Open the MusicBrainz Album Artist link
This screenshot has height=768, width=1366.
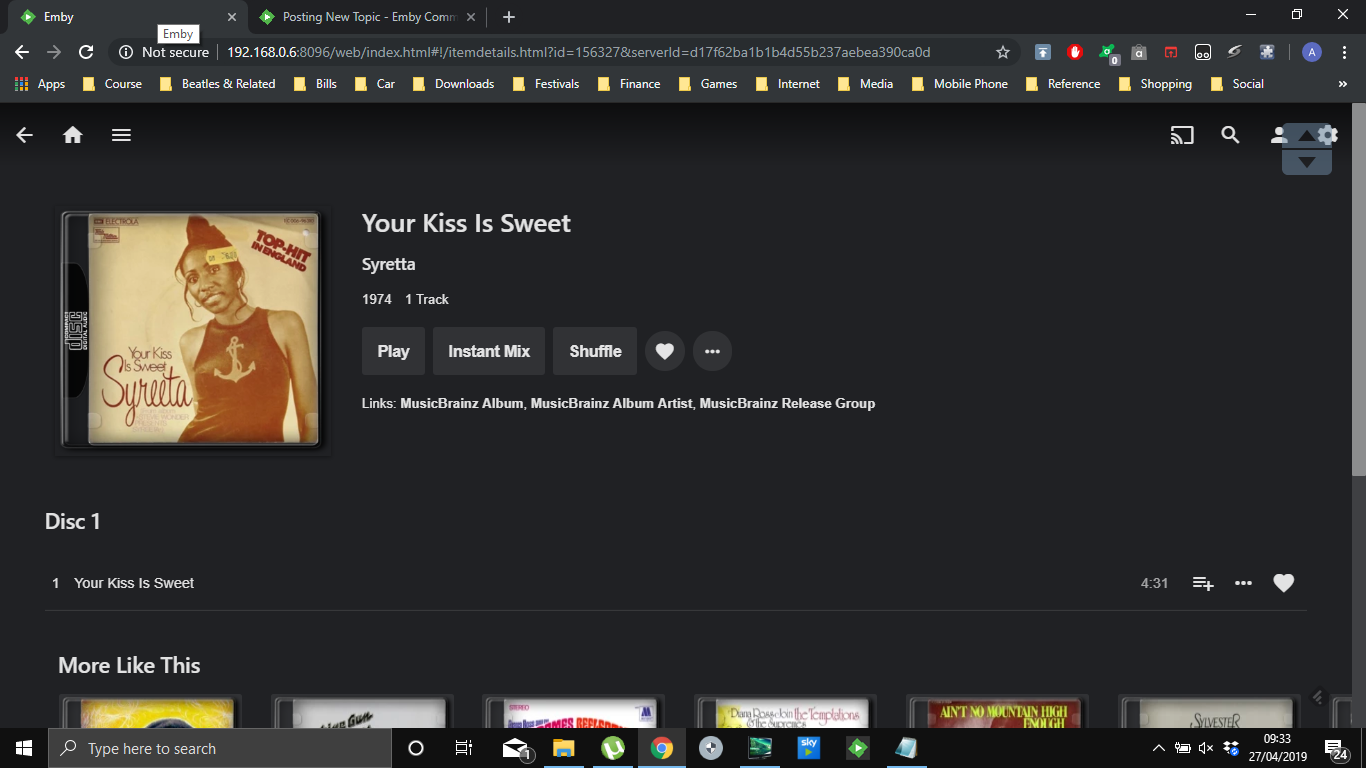point(612,403)
